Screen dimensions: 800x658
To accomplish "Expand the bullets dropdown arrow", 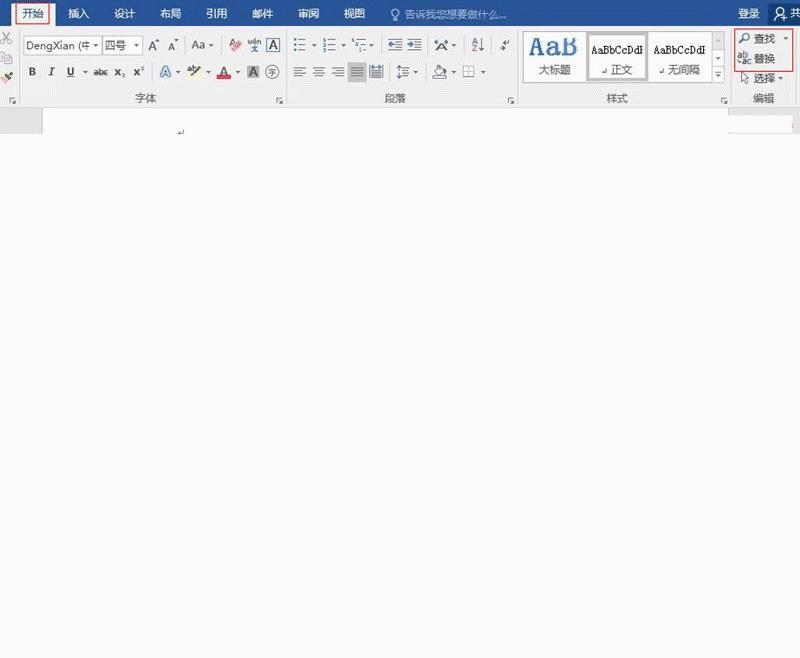I will [x=314, y=45].
